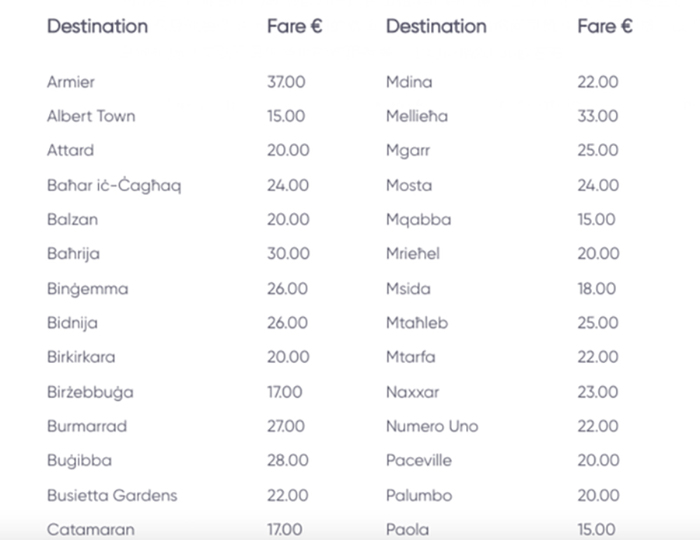Click the Binġemma destination
Image resolution: width=700 pixels, height=540 pixels.
pos(88,289)
